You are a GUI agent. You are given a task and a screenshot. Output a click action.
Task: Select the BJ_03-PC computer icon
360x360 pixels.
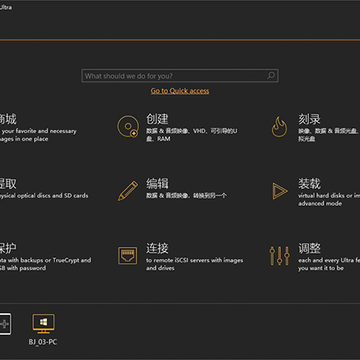point(43,324)
